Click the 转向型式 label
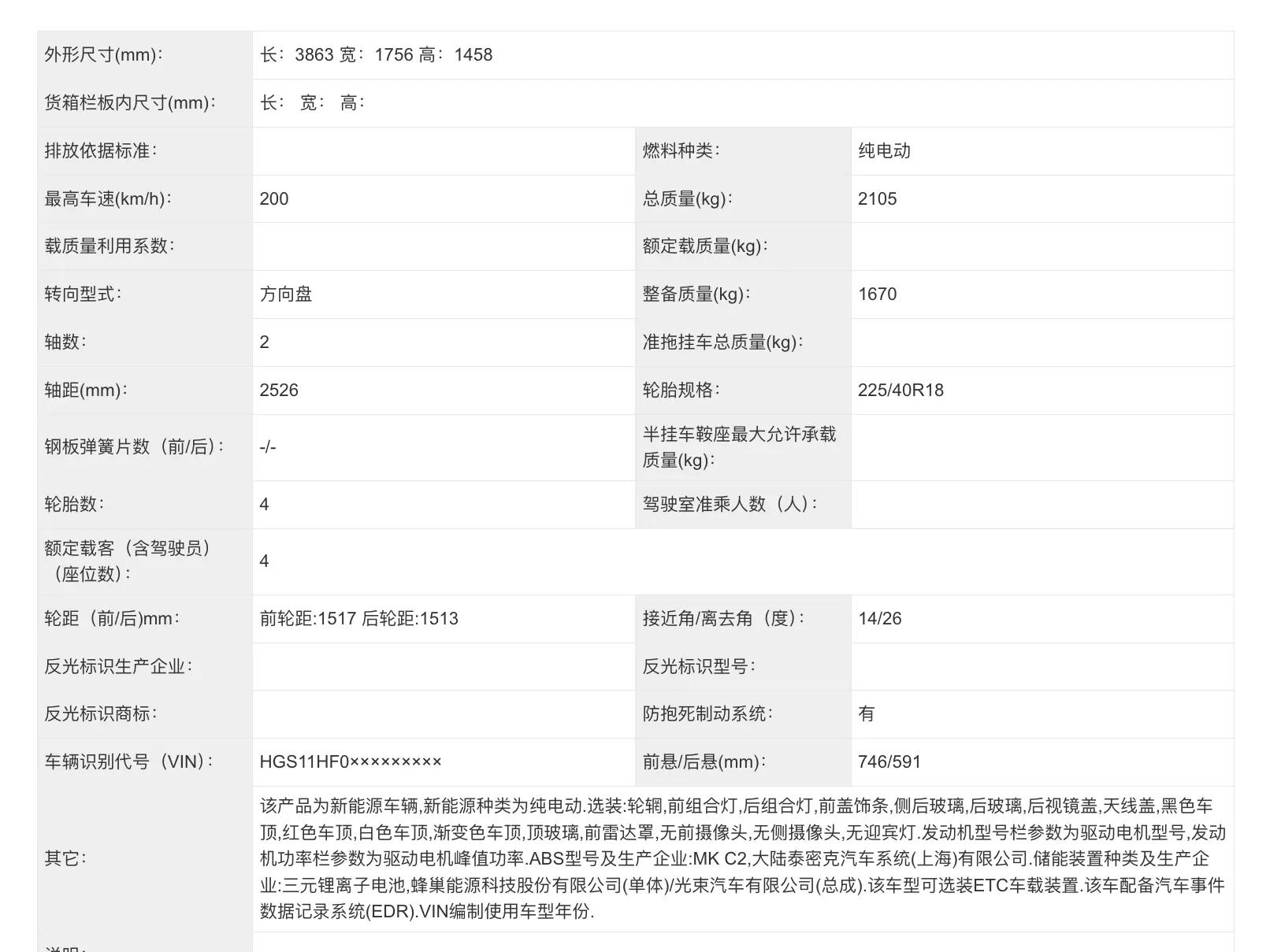Image resolution: width=1270 pixels, height=952 pixels. point(84,294)
